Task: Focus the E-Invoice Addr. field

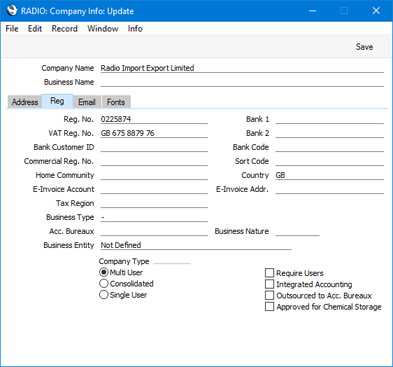Action: click(329, 189)
